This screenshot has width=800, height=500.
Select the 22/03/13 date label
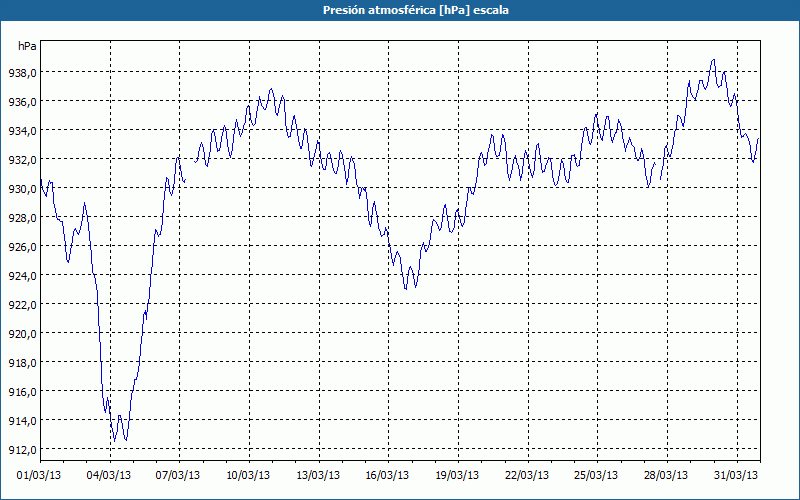click(527, 476)
